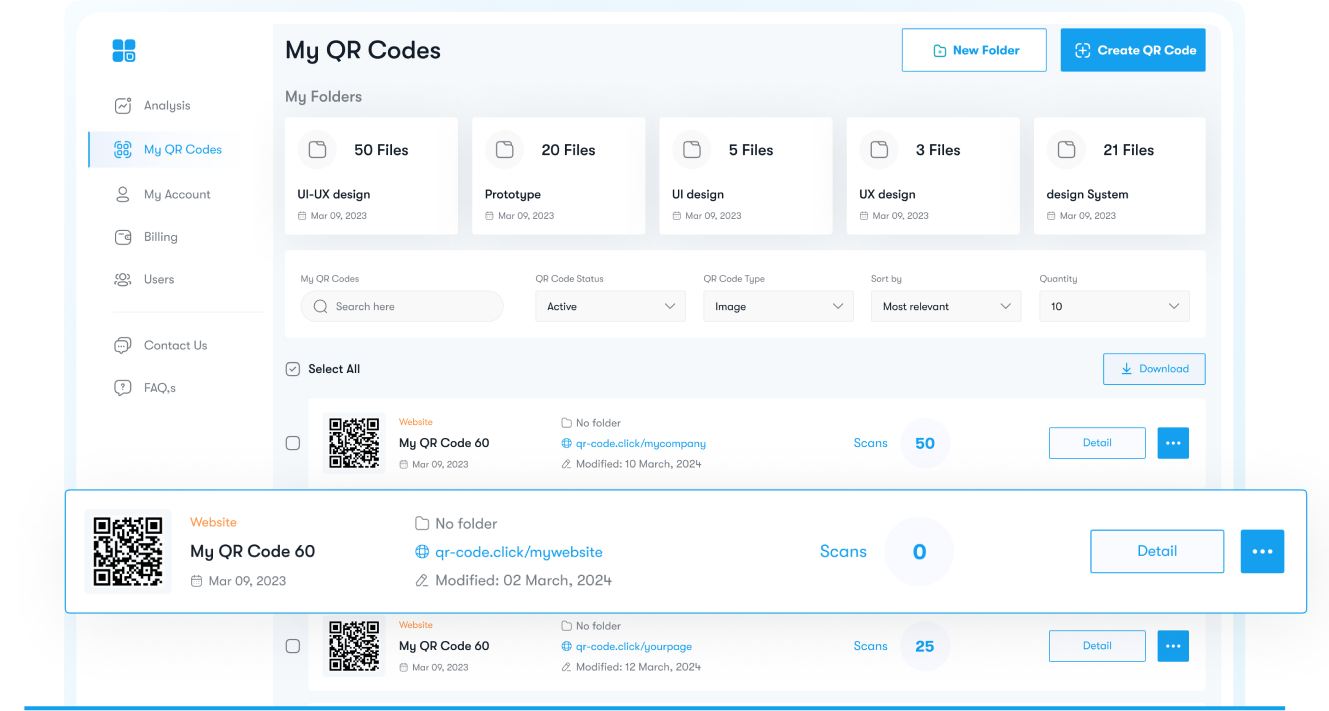This screenshot has width=1329, height=711.
Task: Open the Sort by Most relevant dropdown
Action: [946, 307]
